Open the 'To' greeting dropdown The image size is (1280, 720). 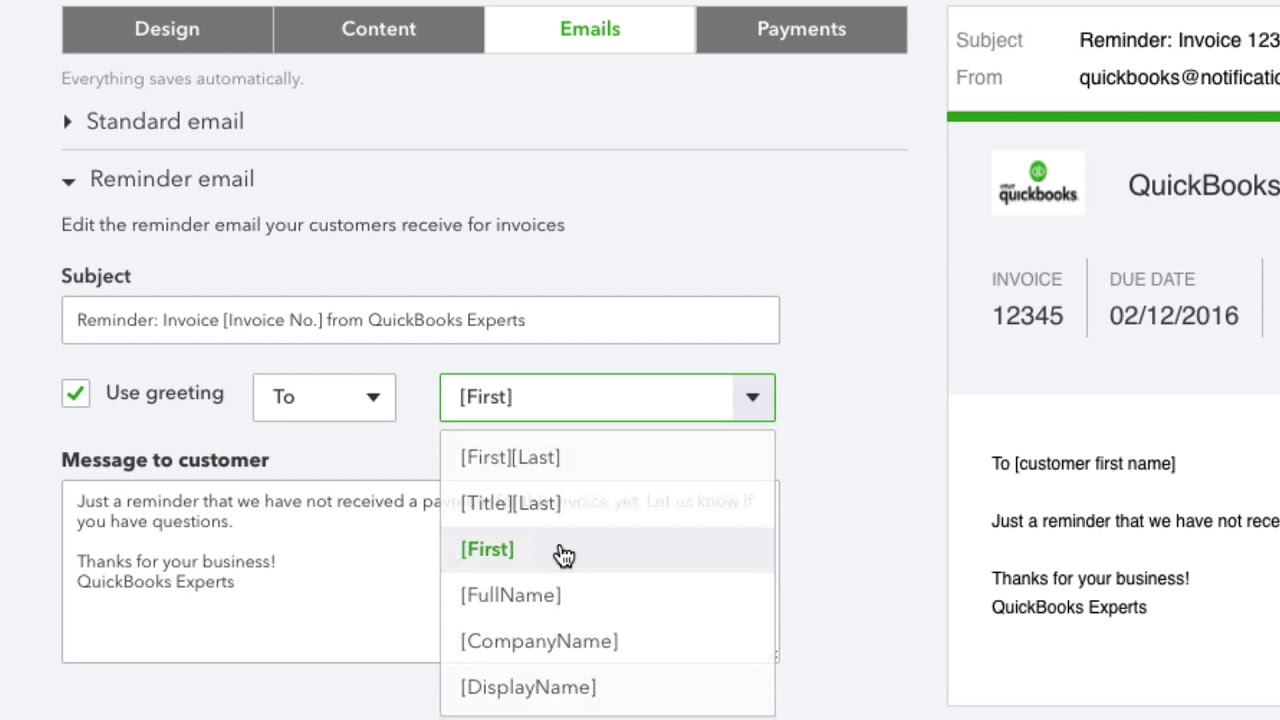(x=324, y=397)
